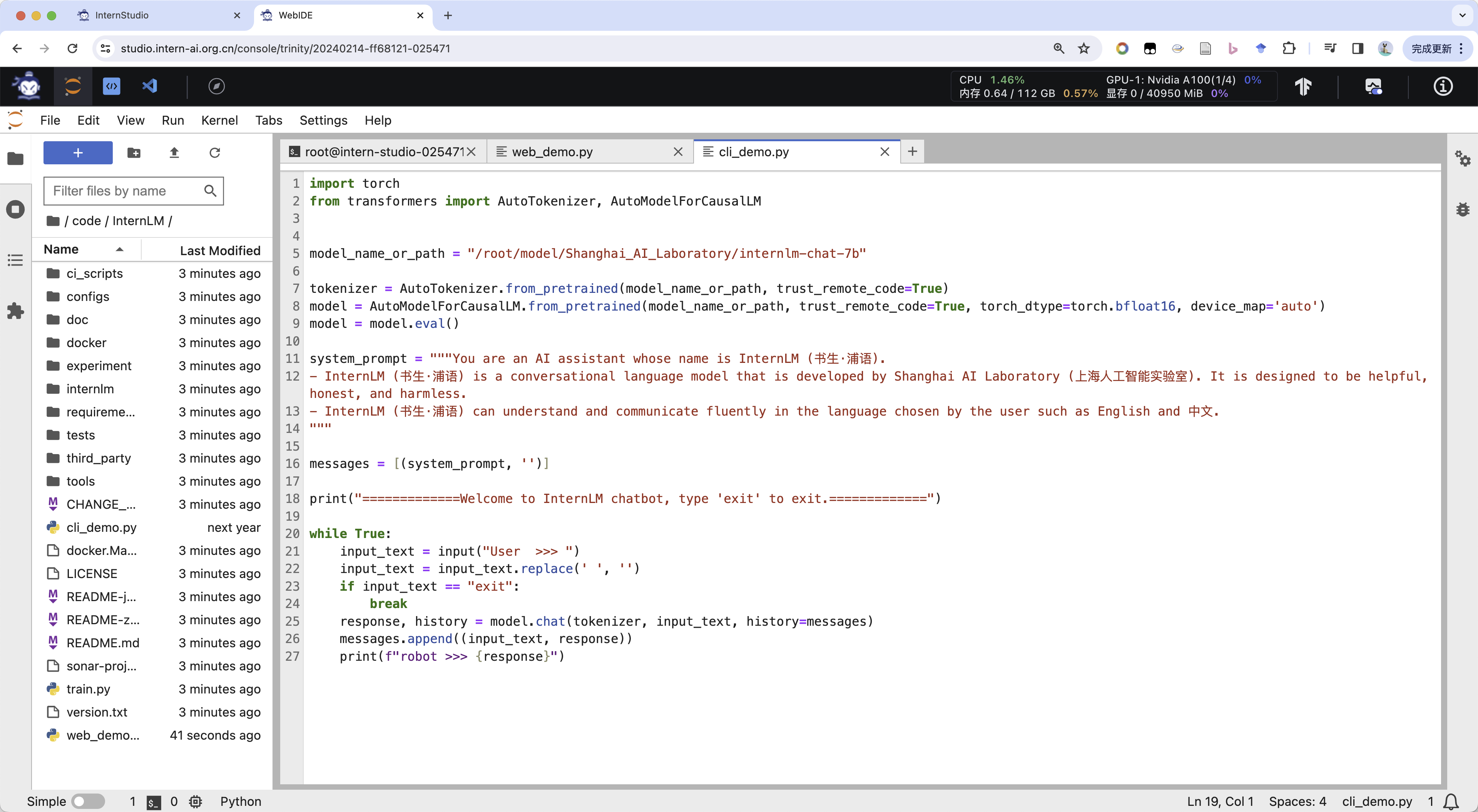The width and height of the screenshot is (1478, 812).
Task: Refresh the file browser list
Action: coord(215,153)
